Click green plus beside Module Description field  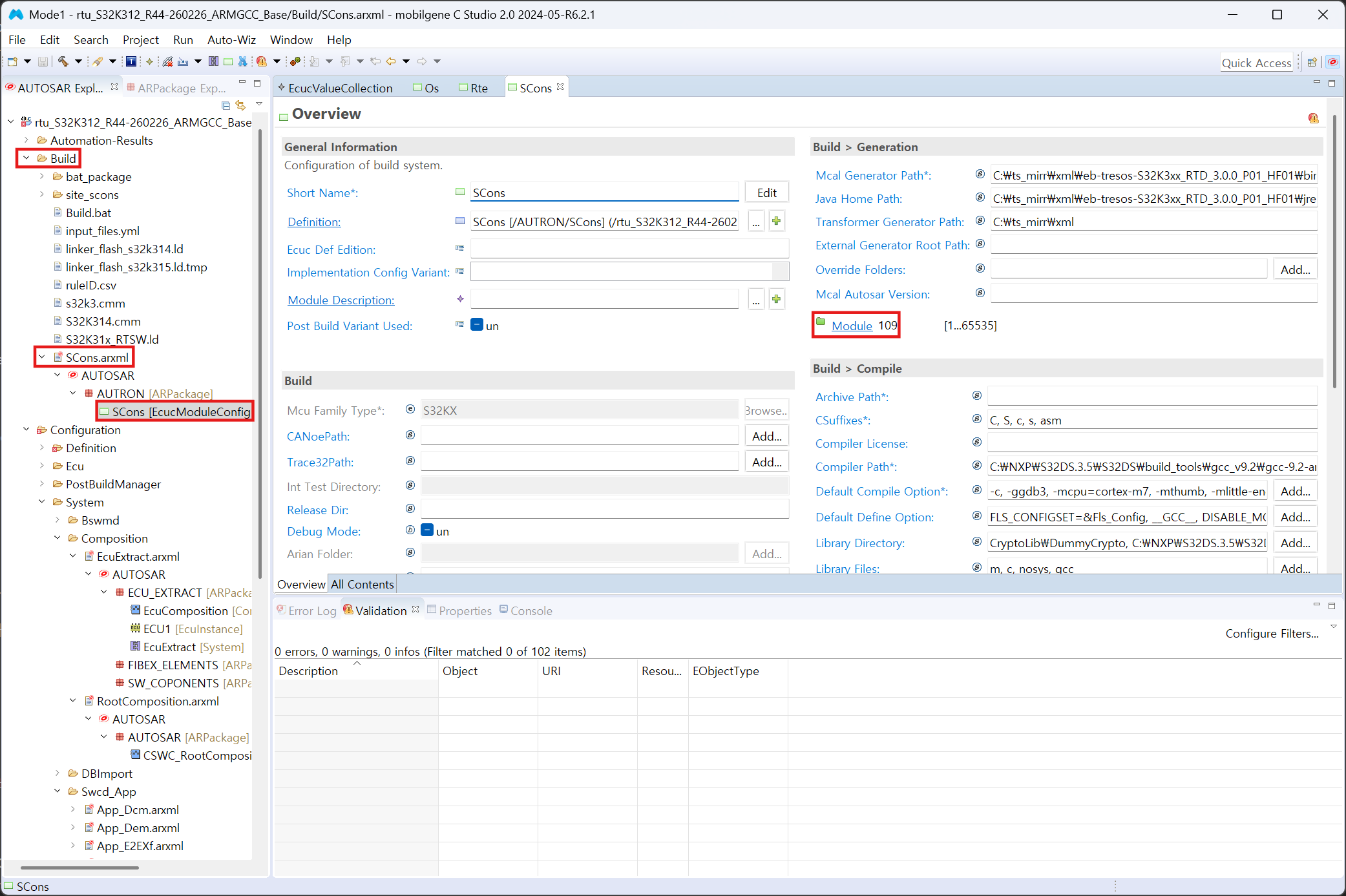(x=776, y=299)
